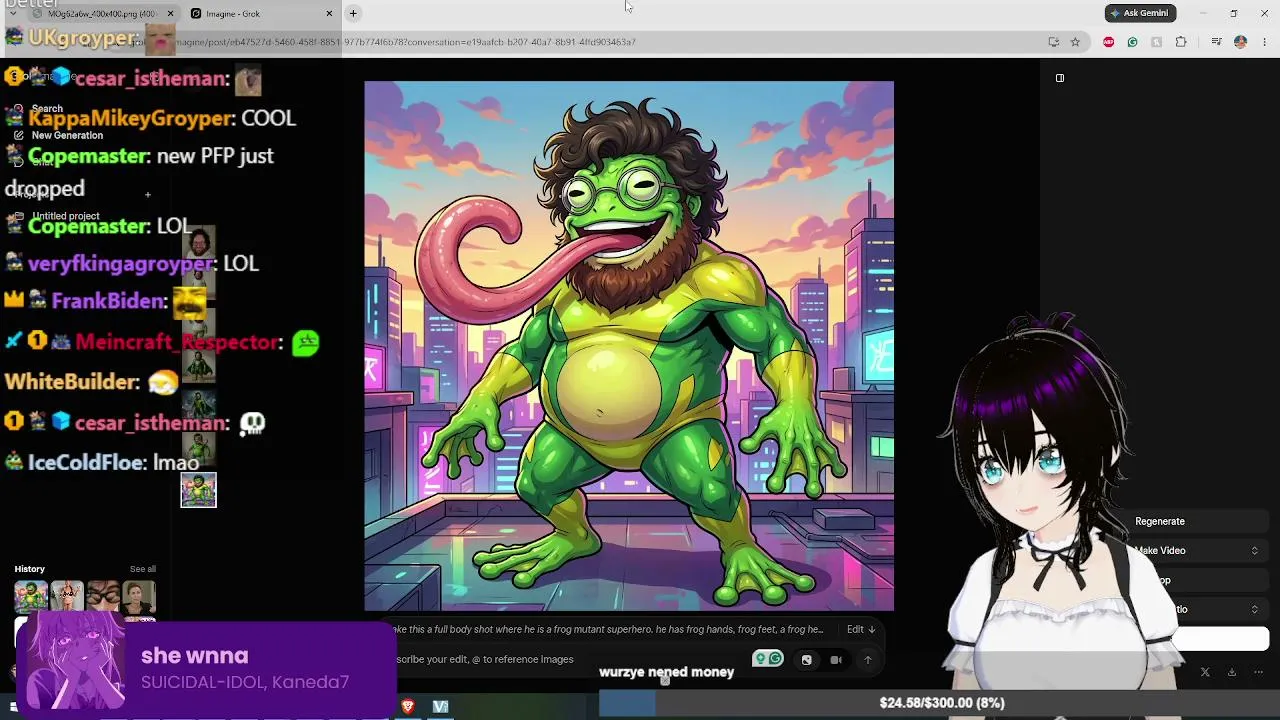
Task: Open the Grammarly extension in the toolbar
Action: tap(1132, 42)
